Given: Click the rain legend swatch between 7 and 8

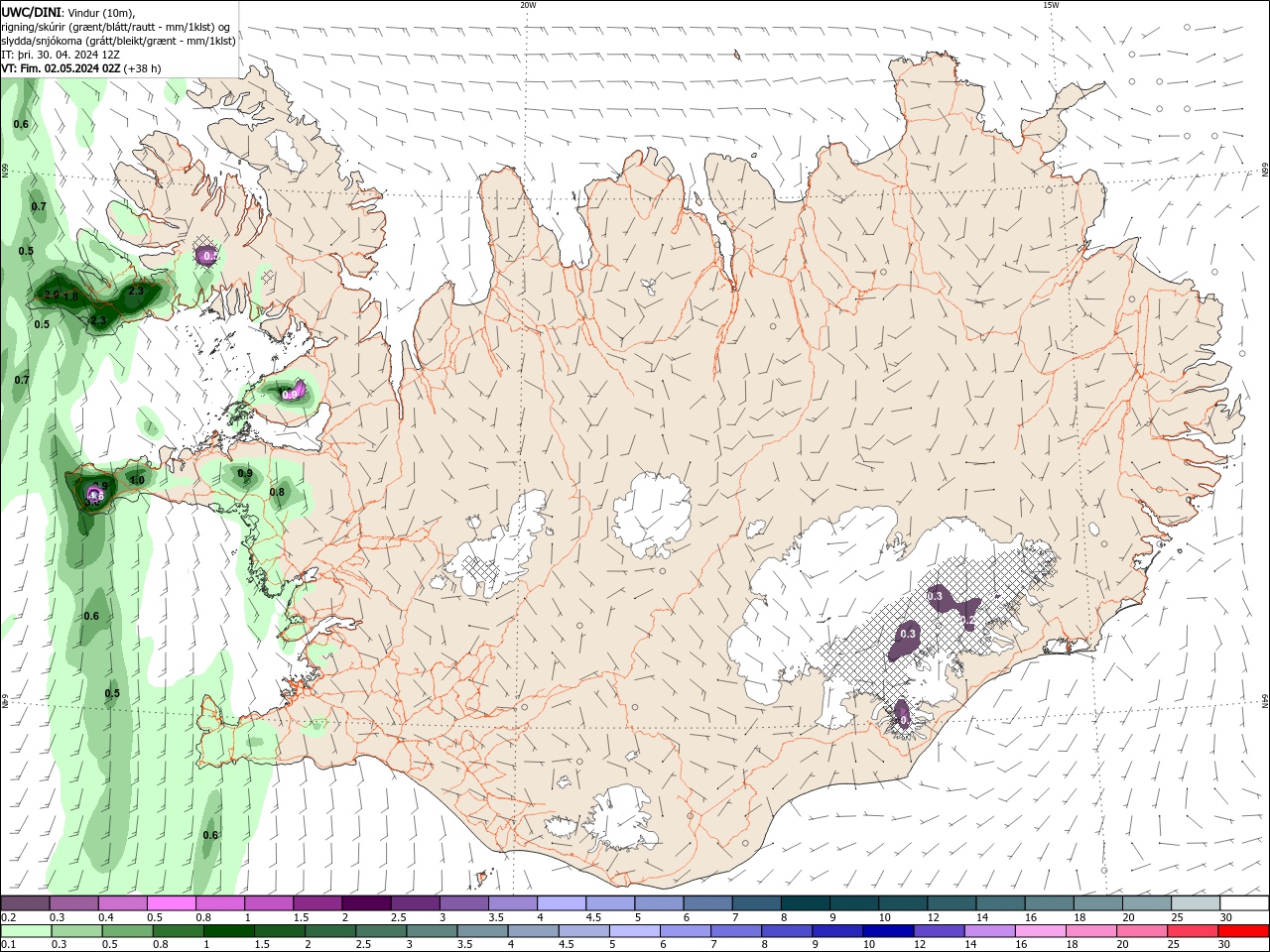Looking at the screenshot, I should tap(735, 931).
